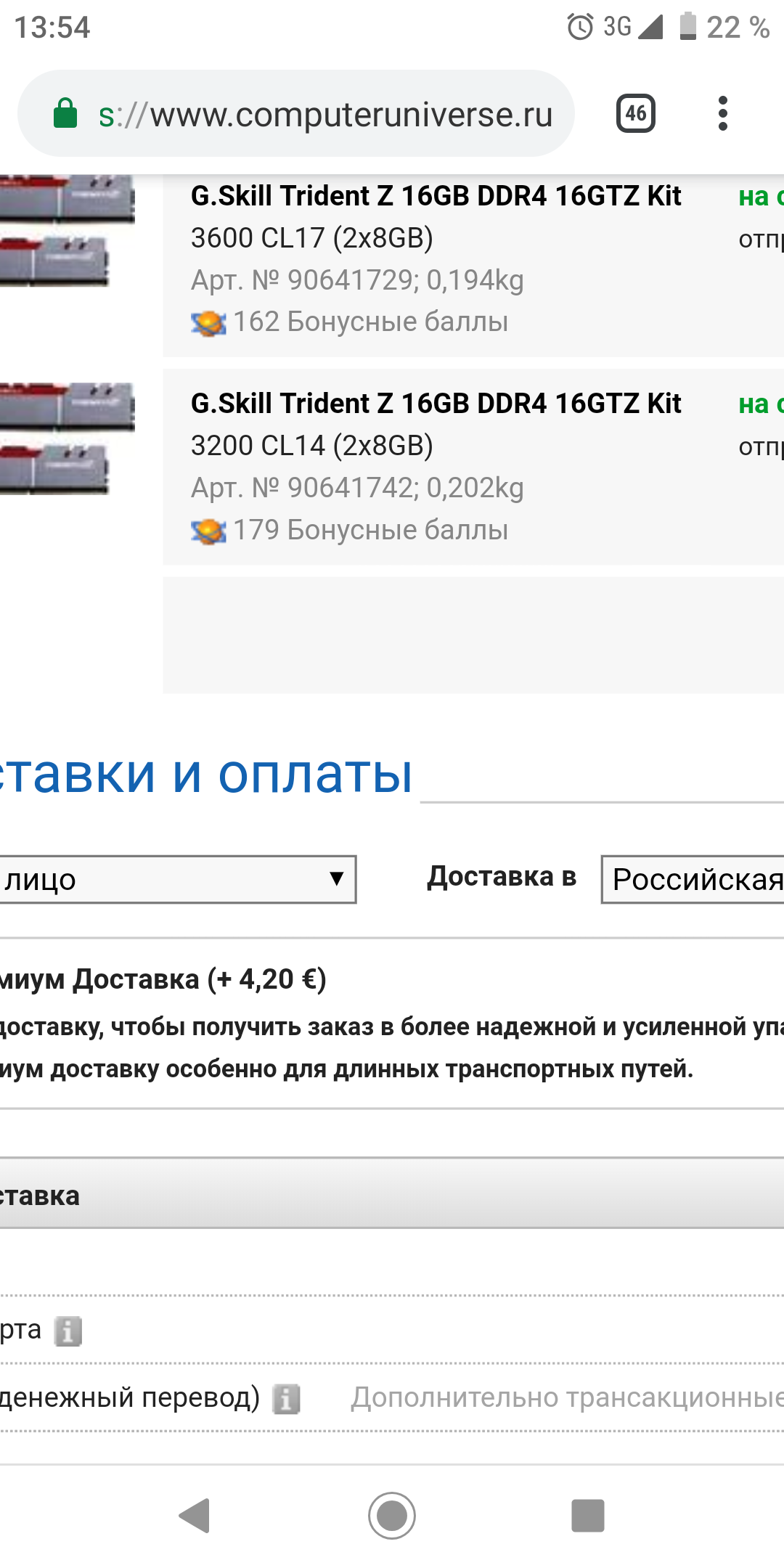This screenshot has height=1568, width=784.
Task: Open Chrome three-dot overflow menu
Action: point(722,113)
